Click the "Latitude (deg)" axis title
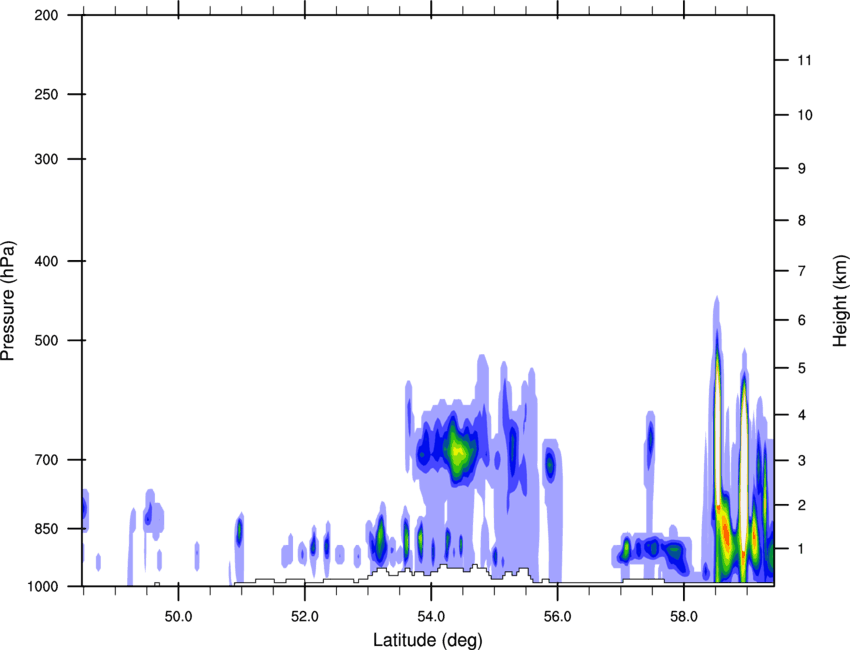The image size is (850, 650). 427,640
